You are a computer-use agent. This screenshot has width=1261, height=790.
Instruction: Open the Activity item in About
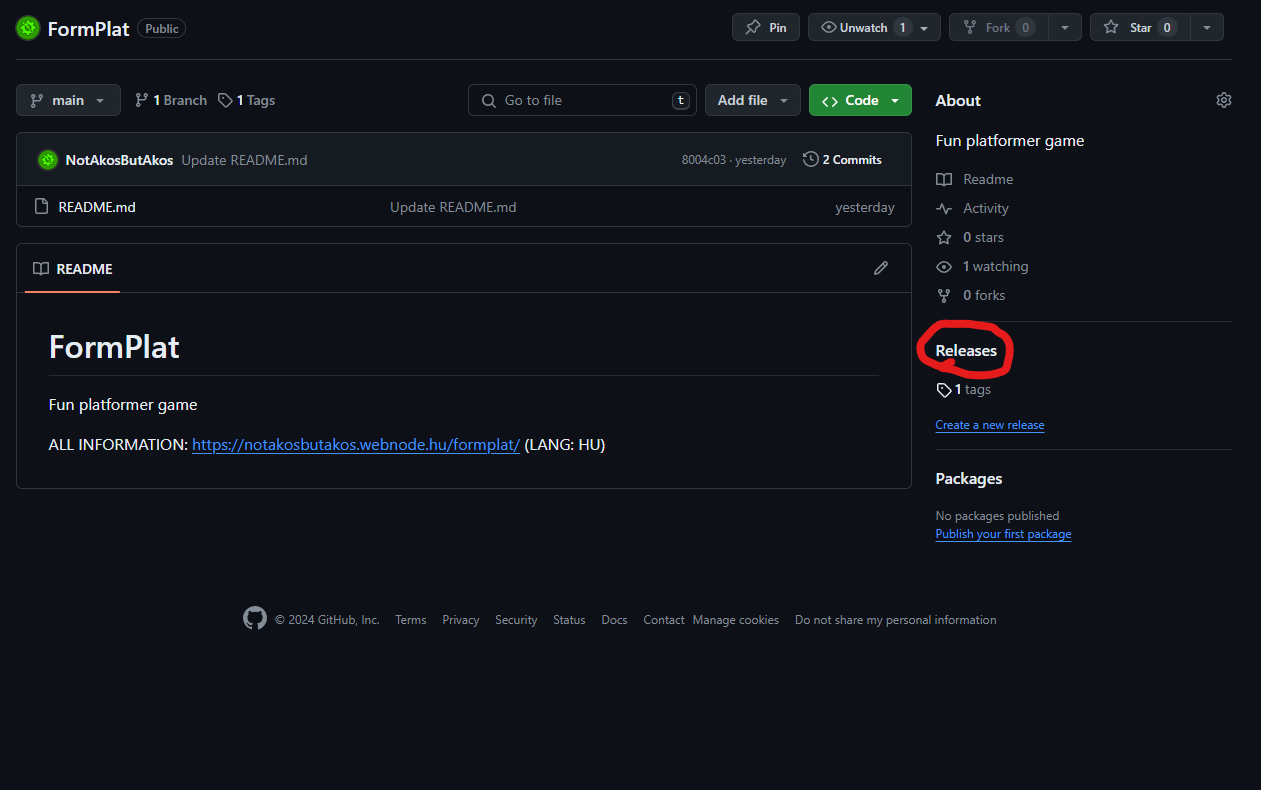coord(985,208)
